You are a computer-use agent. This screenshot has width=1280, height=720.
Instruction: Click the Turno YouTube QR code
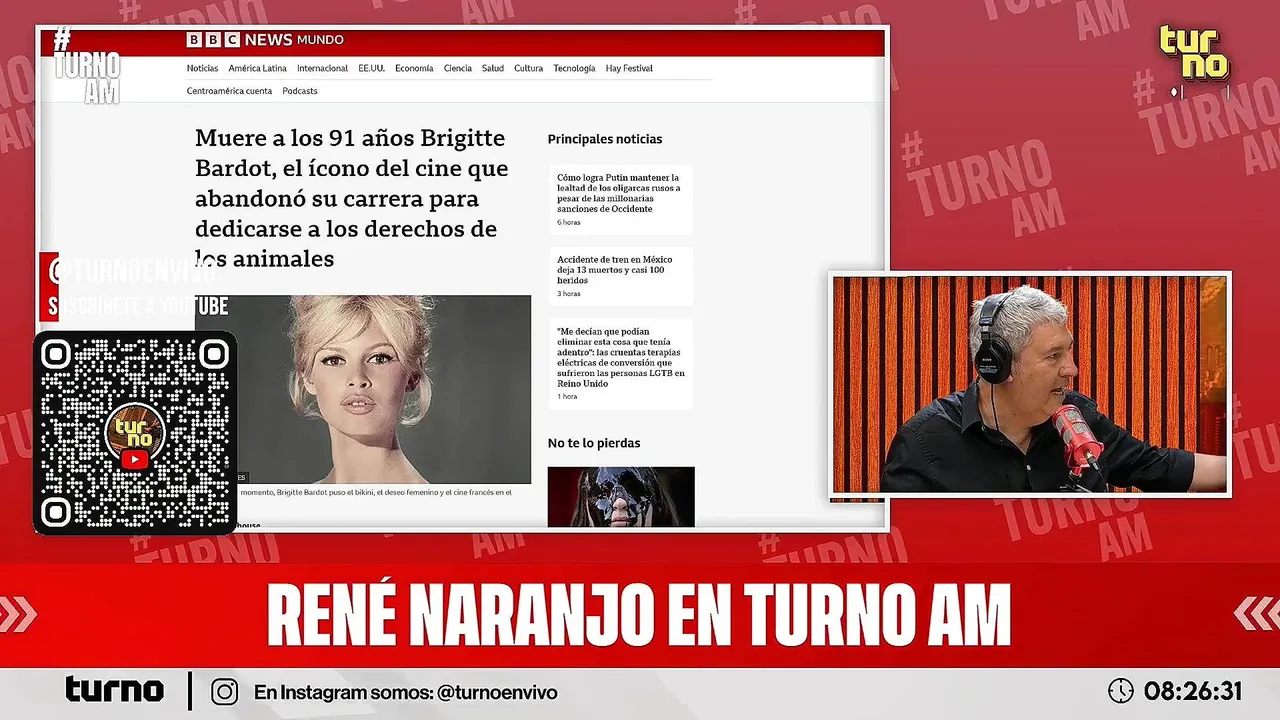[135, 433]
